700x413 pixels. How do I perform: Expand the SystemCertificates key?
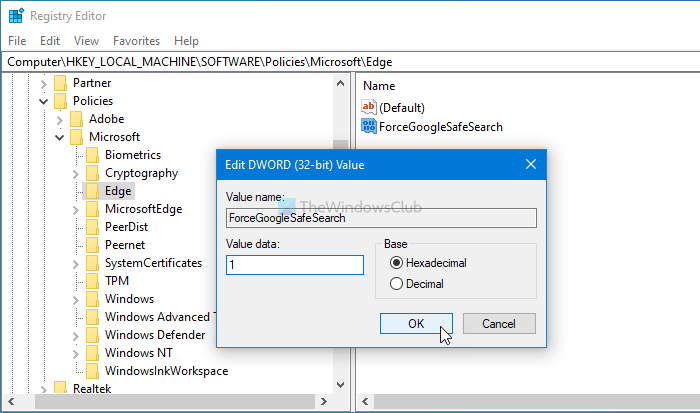click(75, 263)
